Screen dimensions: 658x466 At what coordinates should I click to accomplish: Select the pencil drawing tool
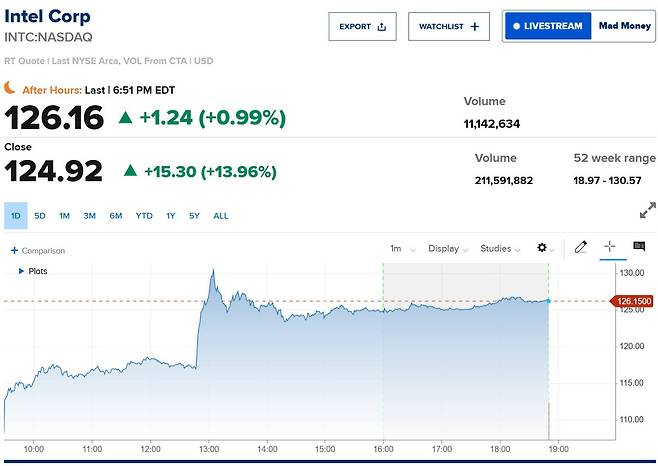click(x=581, y=247)
